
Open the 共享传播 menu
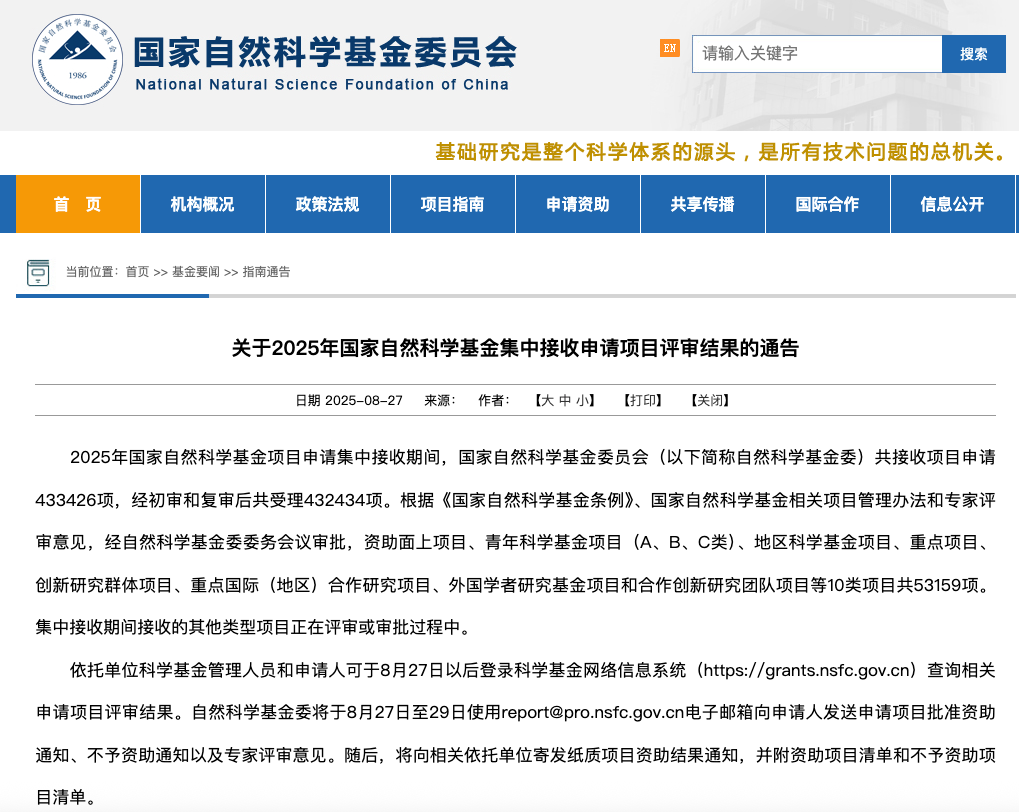point(702,204)
